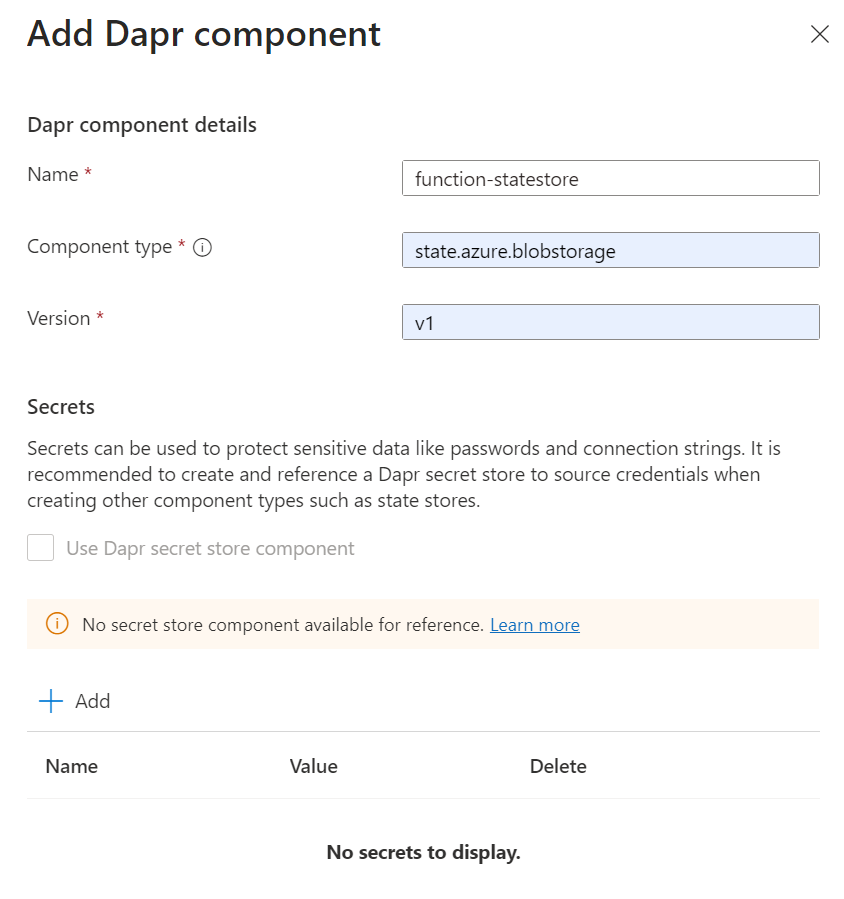Open the Version selection field
The height and width of the screenshot is (899, 844).
point(610,322)
